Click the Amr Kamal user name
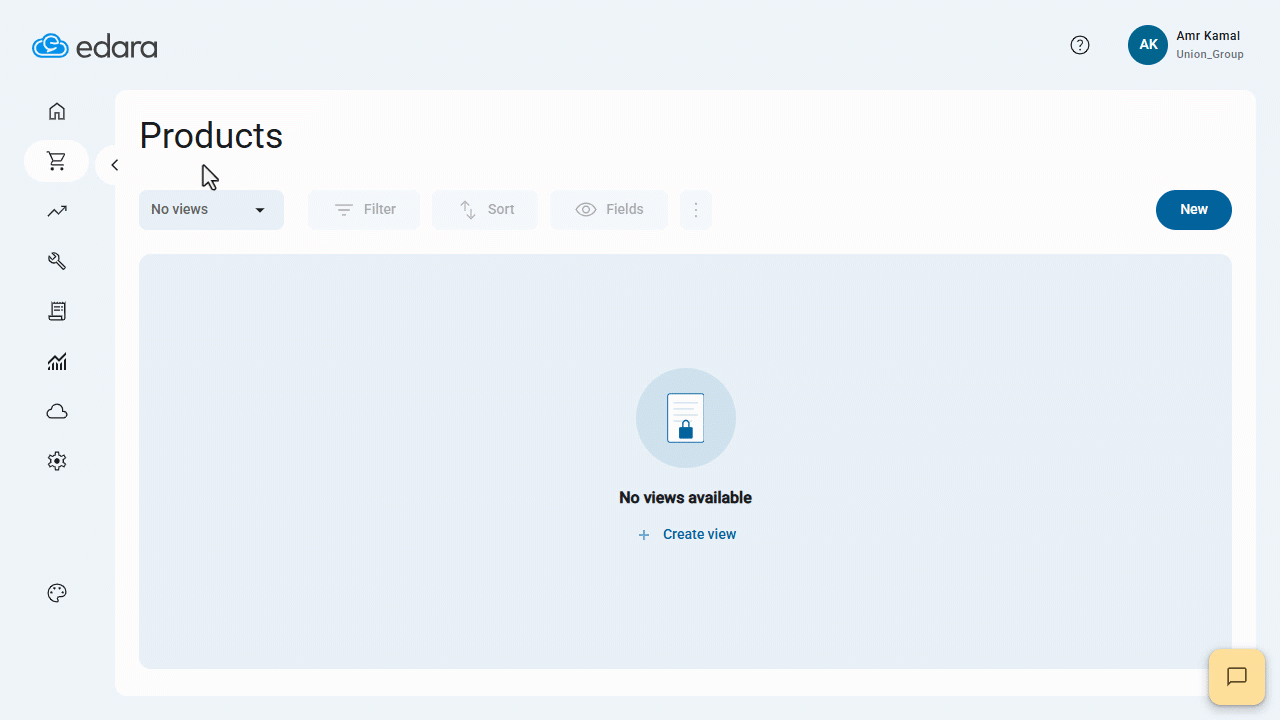1280x720 pixels. [1208, 36]
